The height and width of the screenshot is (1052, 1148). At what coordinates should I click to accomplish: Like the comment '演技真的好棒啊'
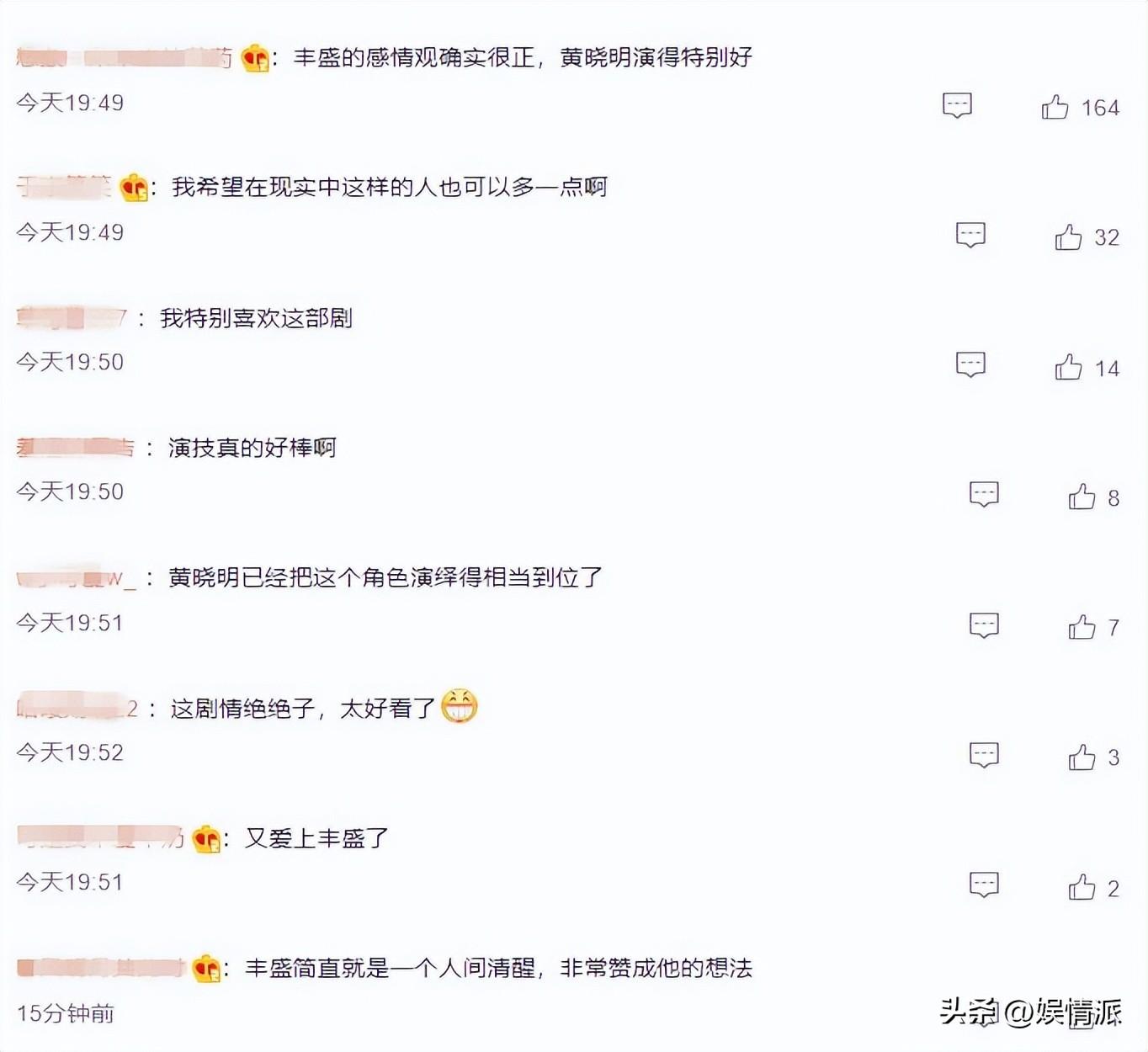tap(1082, 497)
